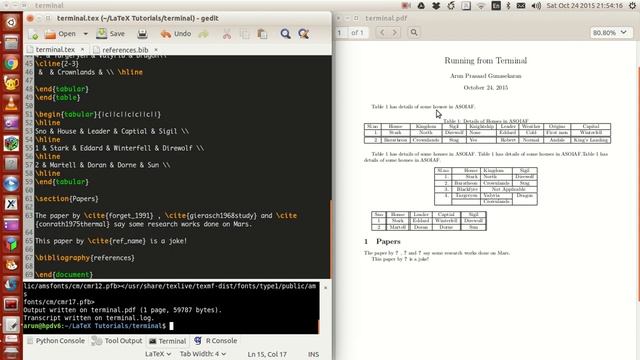Open the Files manager in launcher
Screen dimensions: 640x360
coord(11,42)
